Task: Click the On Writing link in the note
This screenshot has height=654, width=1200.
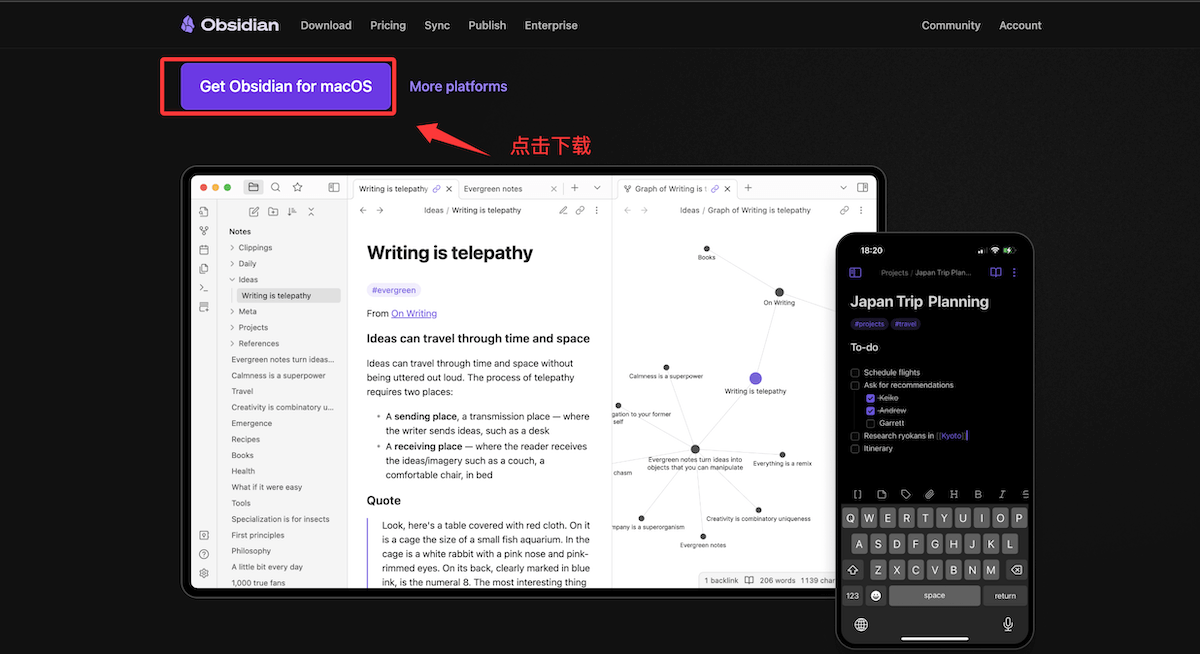Action: [x=414, y=314]
